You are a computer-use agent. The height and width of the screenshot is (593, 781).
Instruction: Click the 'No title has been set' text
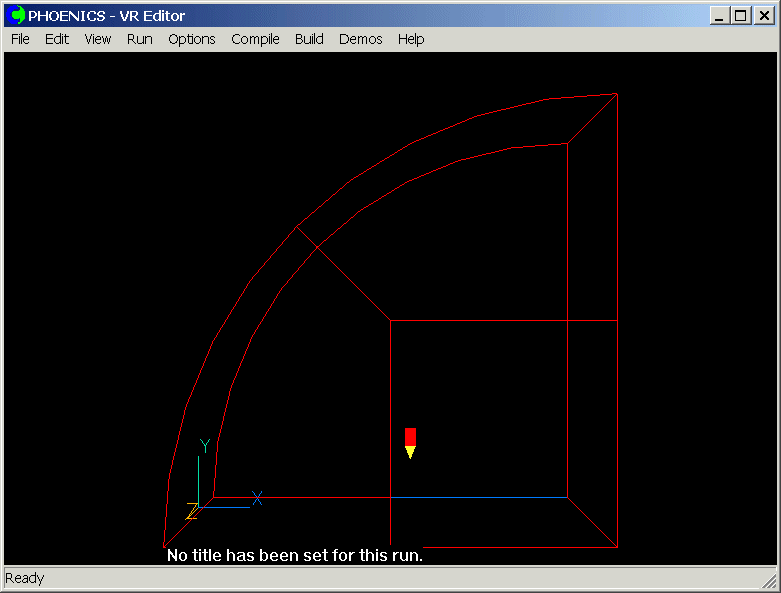(295, 555)
